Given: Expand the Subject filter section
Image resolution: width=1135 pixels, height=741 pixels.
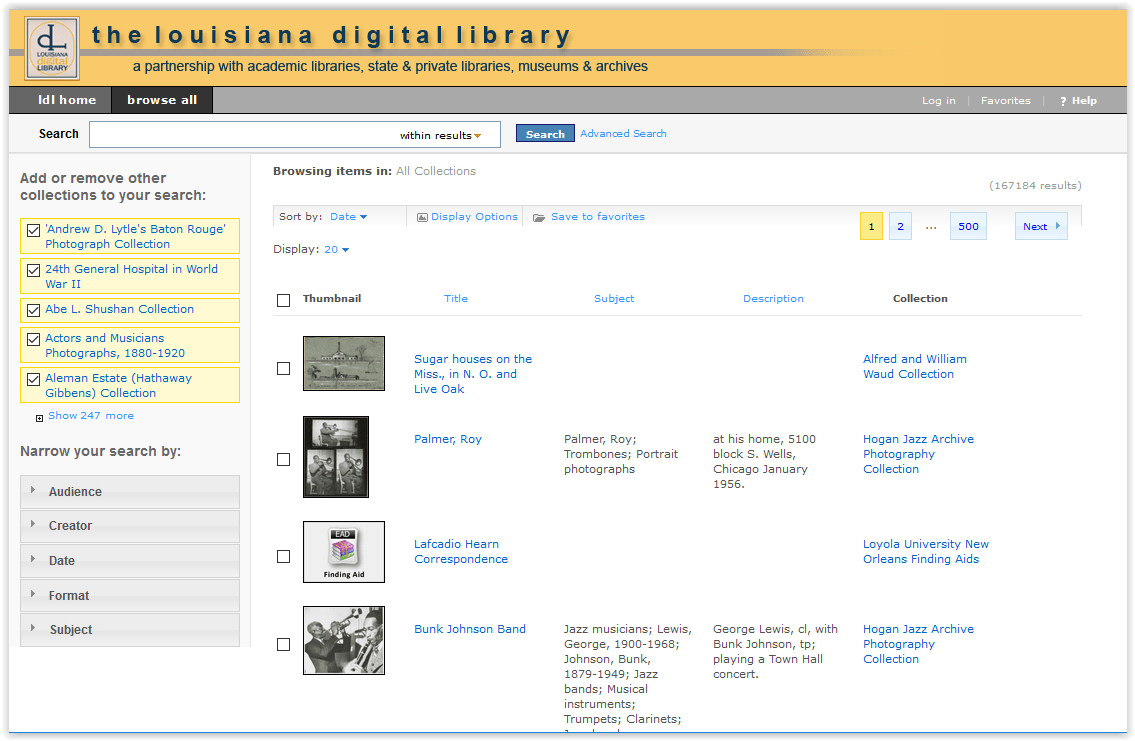Looking at the screenshot, I should 129,630.
